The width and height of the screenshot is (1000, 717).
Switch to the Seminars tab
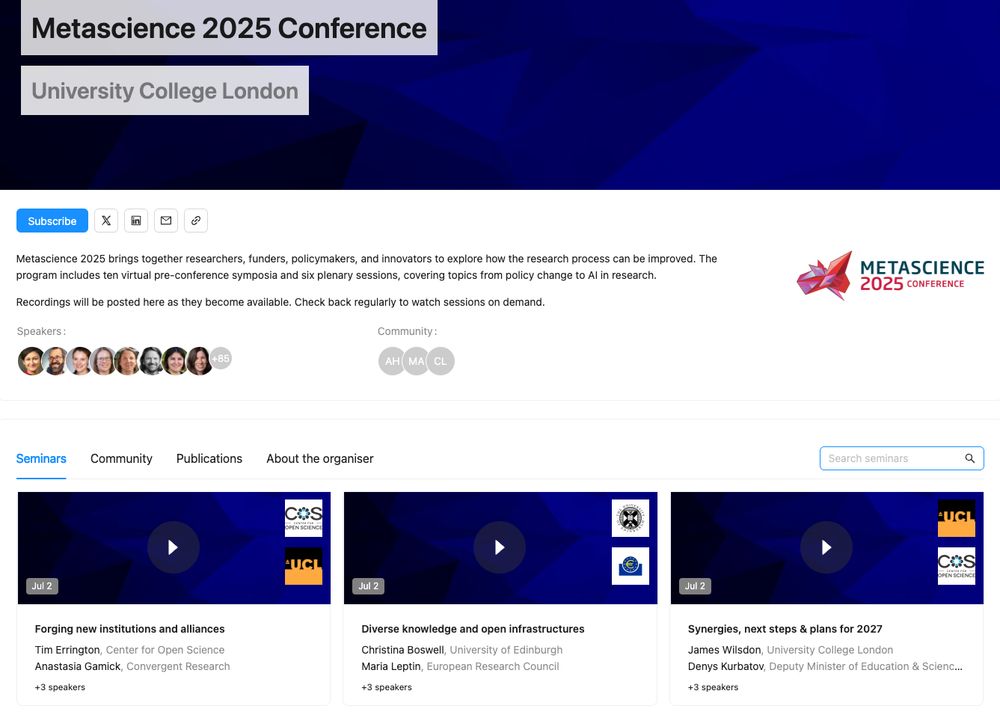click(41, 459)
